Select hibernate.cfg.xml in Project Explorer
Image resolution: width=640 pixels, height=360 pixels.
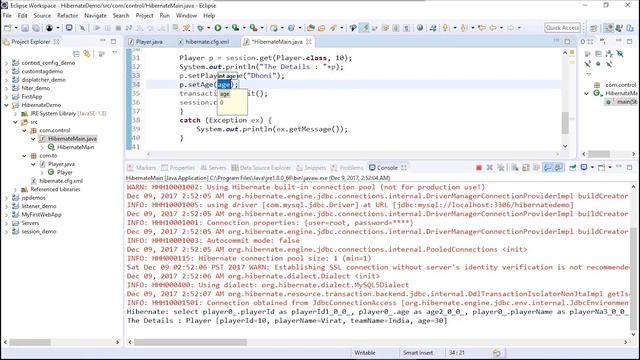point(61,181)
